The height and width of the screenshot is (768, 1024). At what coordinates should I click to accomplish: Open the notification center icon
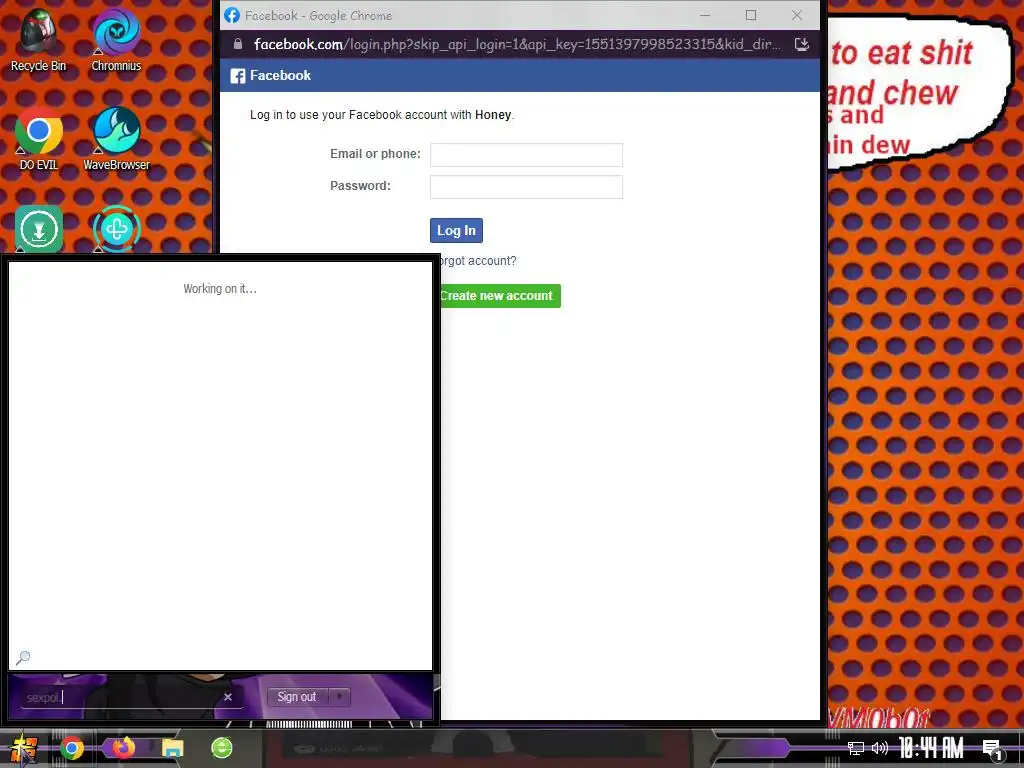(993, 749)
